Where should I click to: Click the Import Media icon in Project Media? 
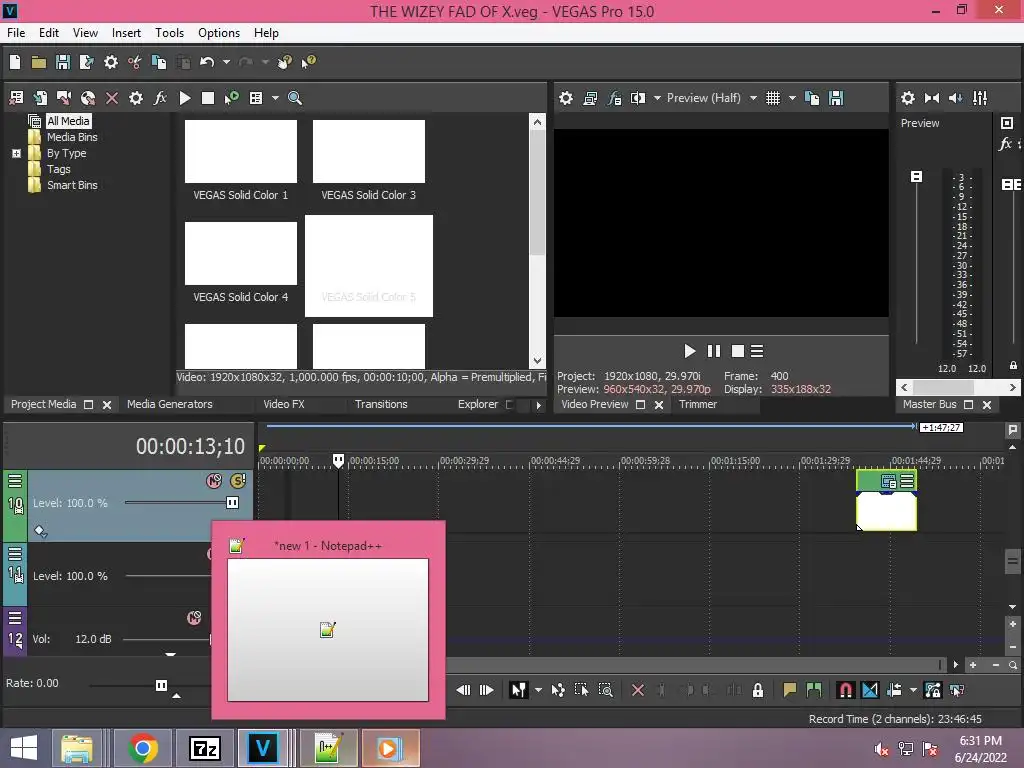(x=40, y=98)
